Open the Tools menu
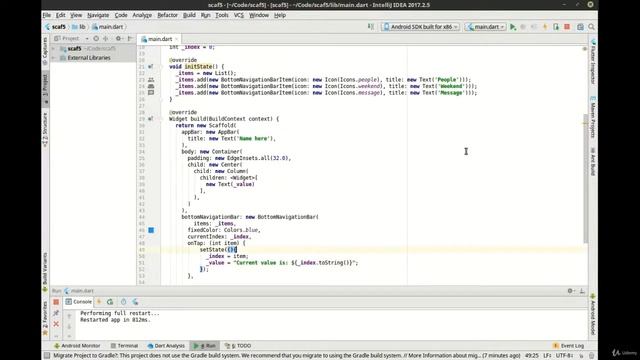The image size is (640, 360). (x=222, y=15)
